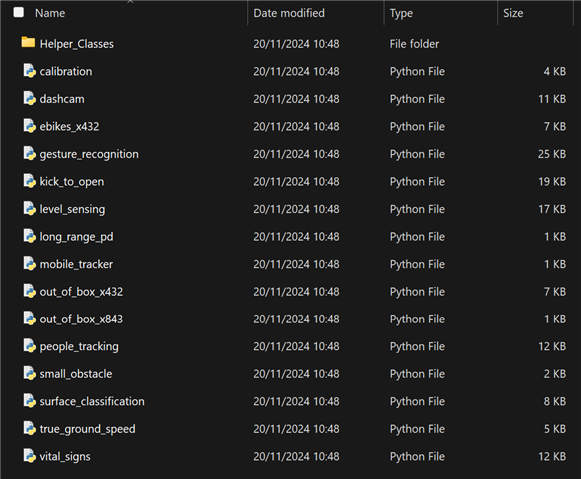Click the surface_classification file name
The width and height of the screenshot is (581, 479).
tap(92, 402)
